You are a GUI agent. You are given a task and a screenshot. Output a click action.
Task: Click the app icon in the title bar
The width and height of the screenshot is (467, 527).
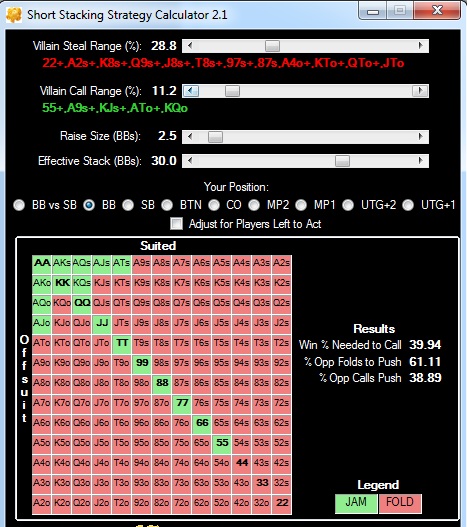[x=14, y=15]
